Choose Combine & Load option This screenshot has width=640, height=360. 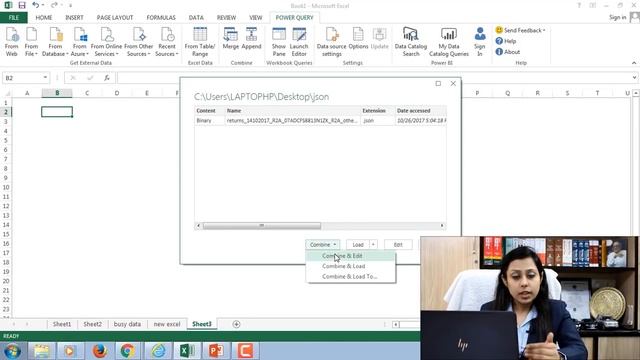350,266
